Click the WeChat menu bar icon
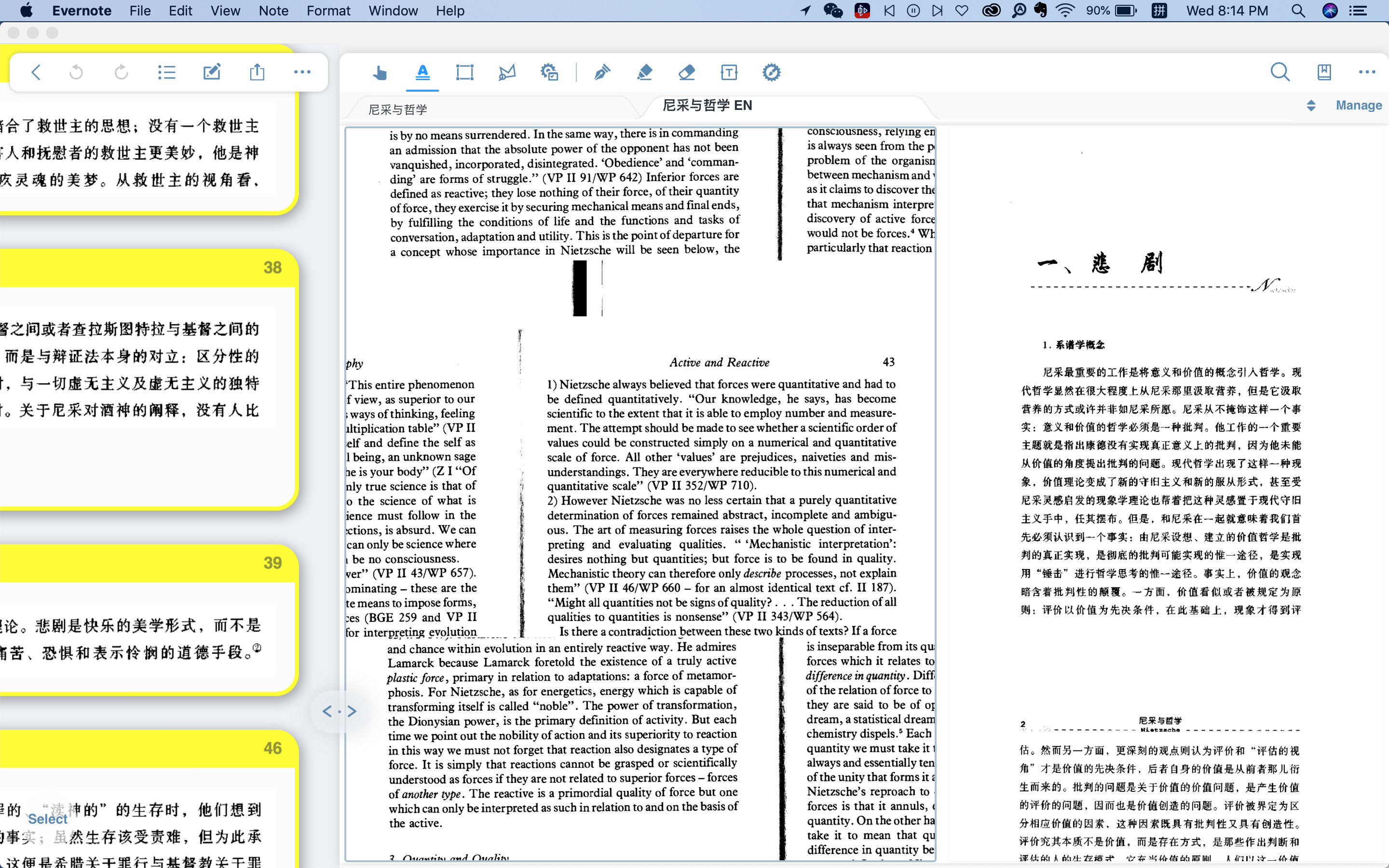Viewport: 1389px width, 868px height. 833,11
